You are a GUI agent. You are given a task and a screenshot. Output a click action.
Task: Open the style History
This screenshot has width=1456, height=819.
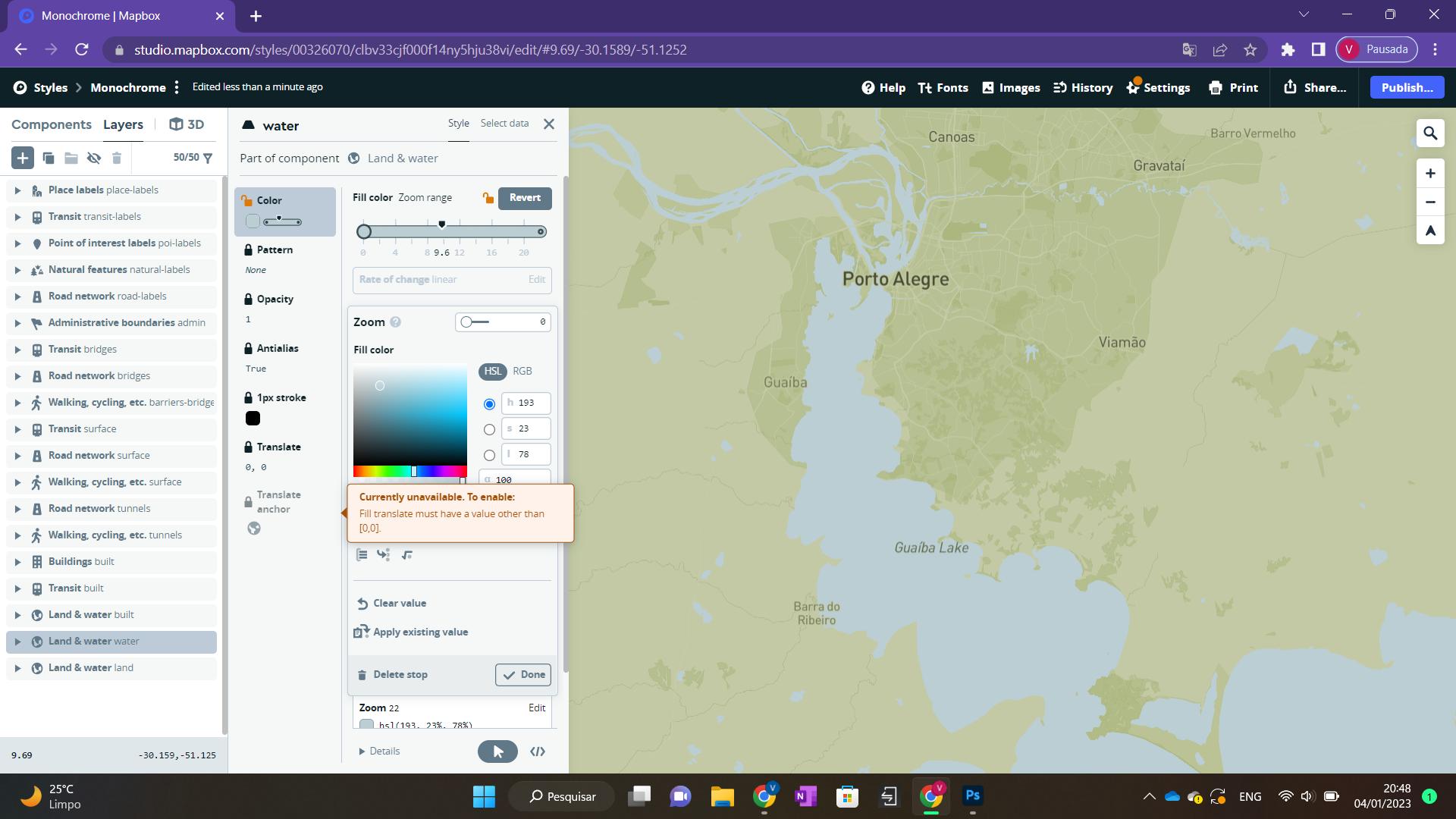(x=1083, y=87)
